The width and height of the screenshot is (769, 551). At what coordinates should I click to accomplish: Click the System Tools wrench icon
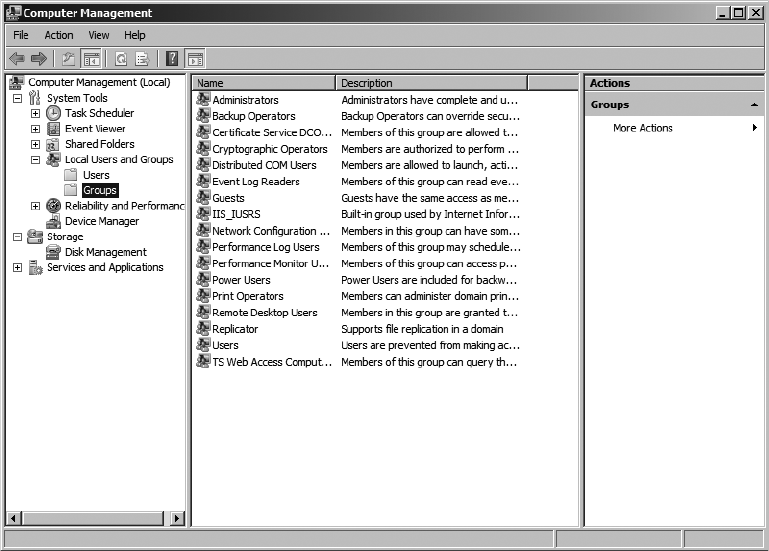tap(34, 98)
